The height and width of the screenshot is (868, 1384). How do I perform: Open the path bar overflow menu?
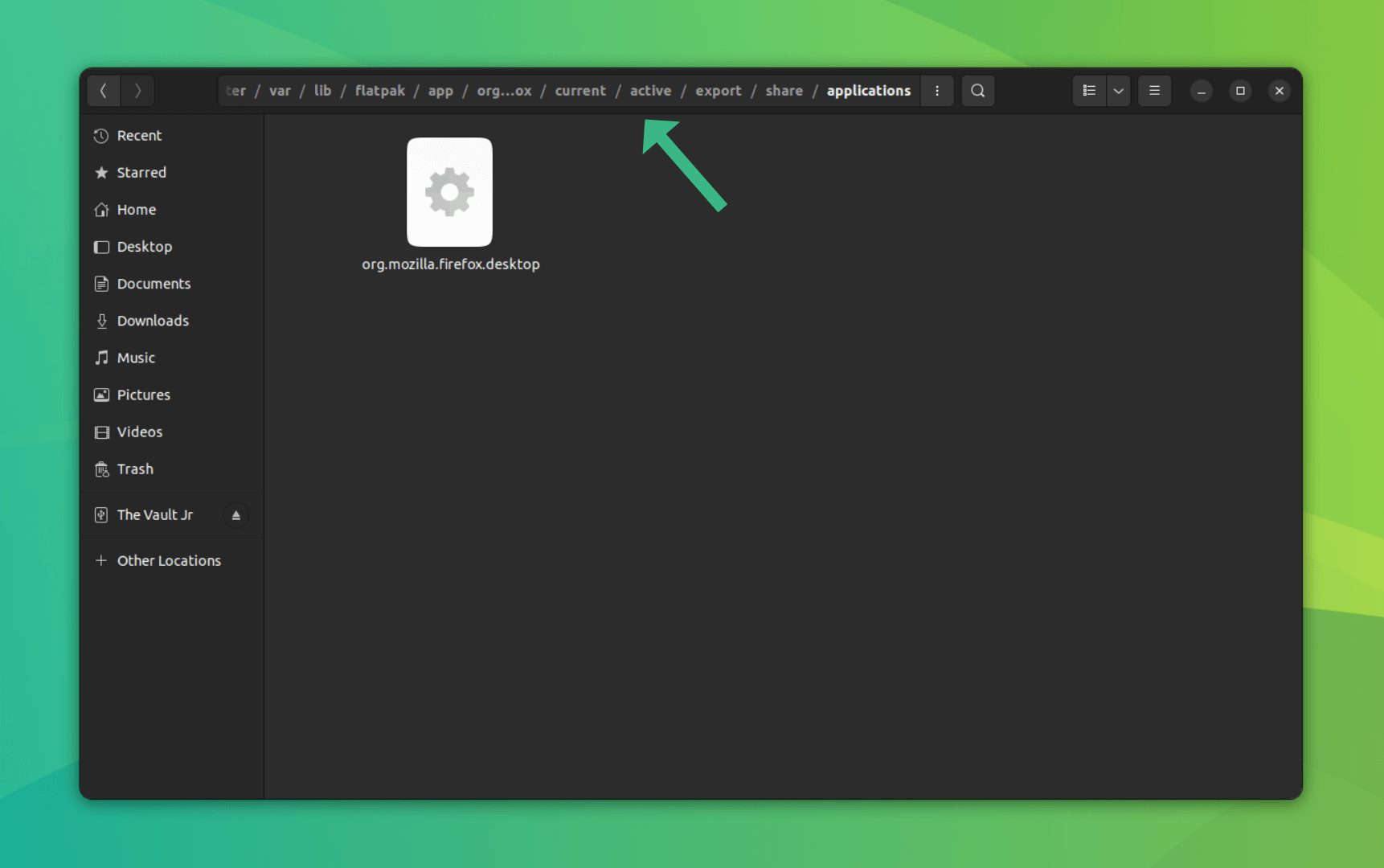936,90
